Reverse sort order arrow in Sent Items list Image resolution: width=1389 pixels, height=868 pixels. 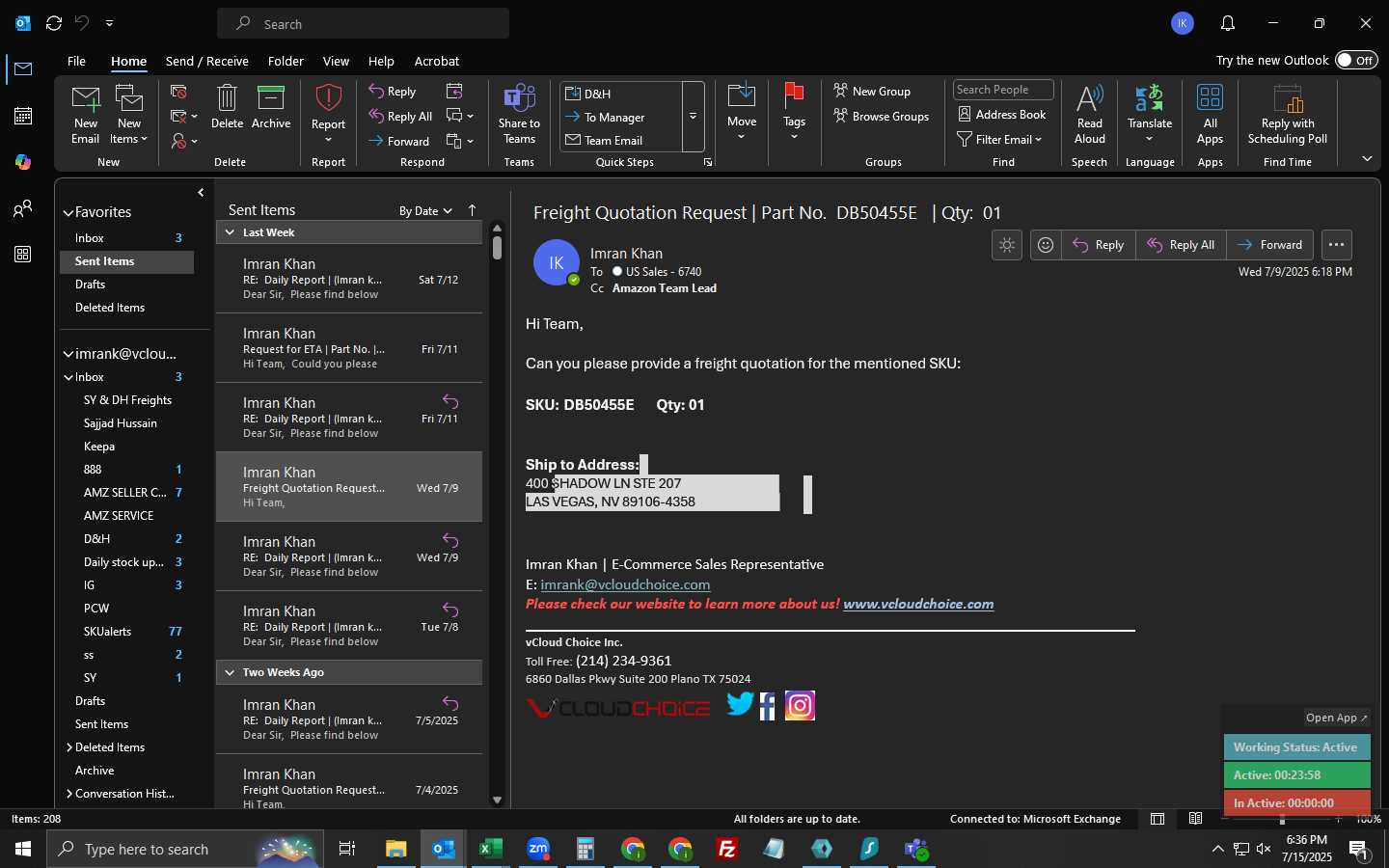(x=472, y=210)
